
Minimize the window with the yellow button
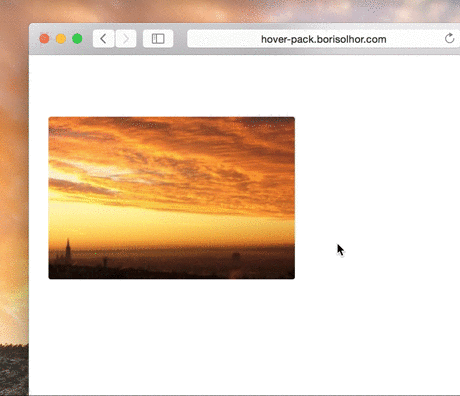61,39
